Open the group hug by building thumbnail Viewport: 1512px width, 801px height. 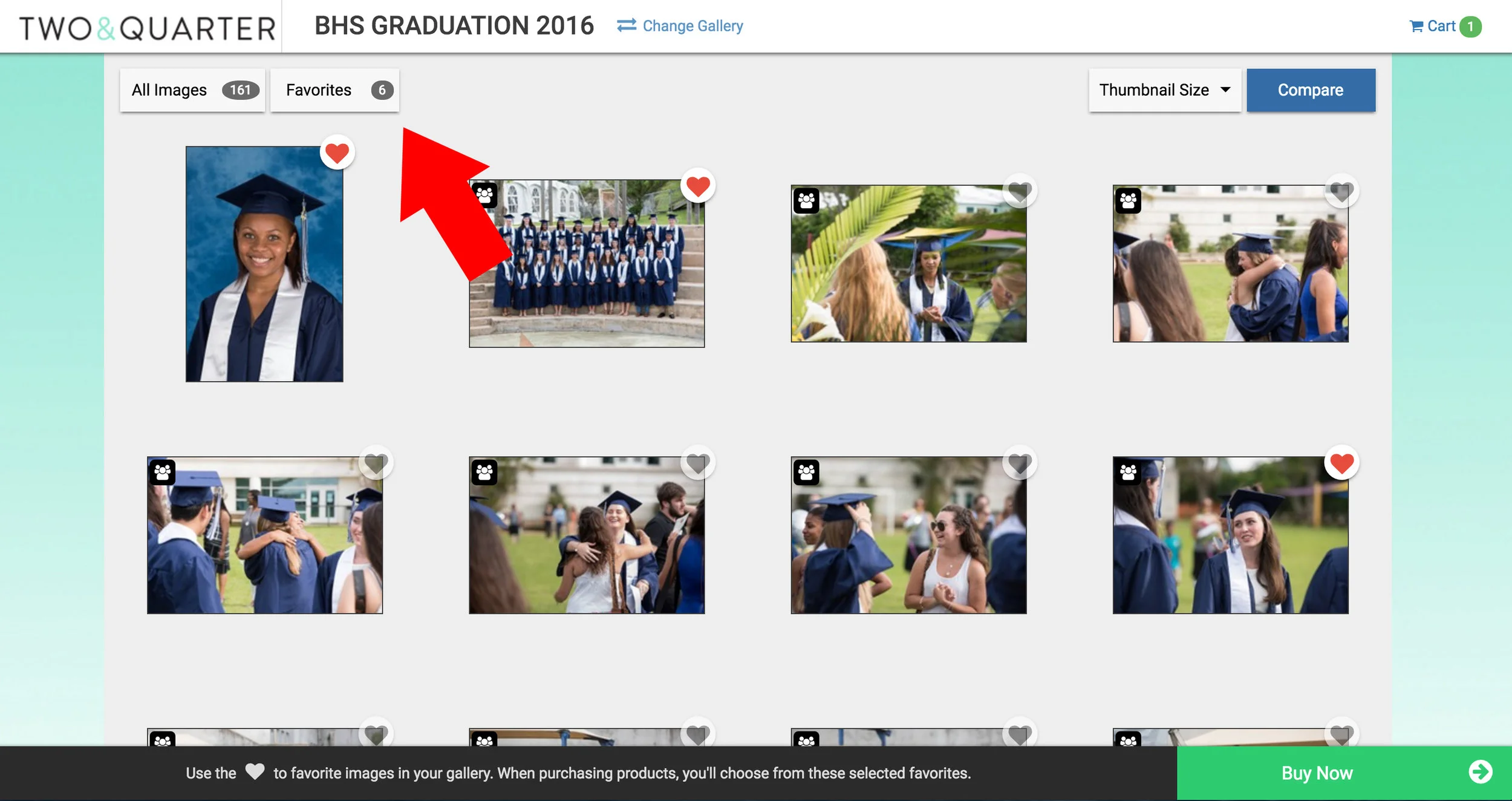pyautogui.click(x=265, y=535)
